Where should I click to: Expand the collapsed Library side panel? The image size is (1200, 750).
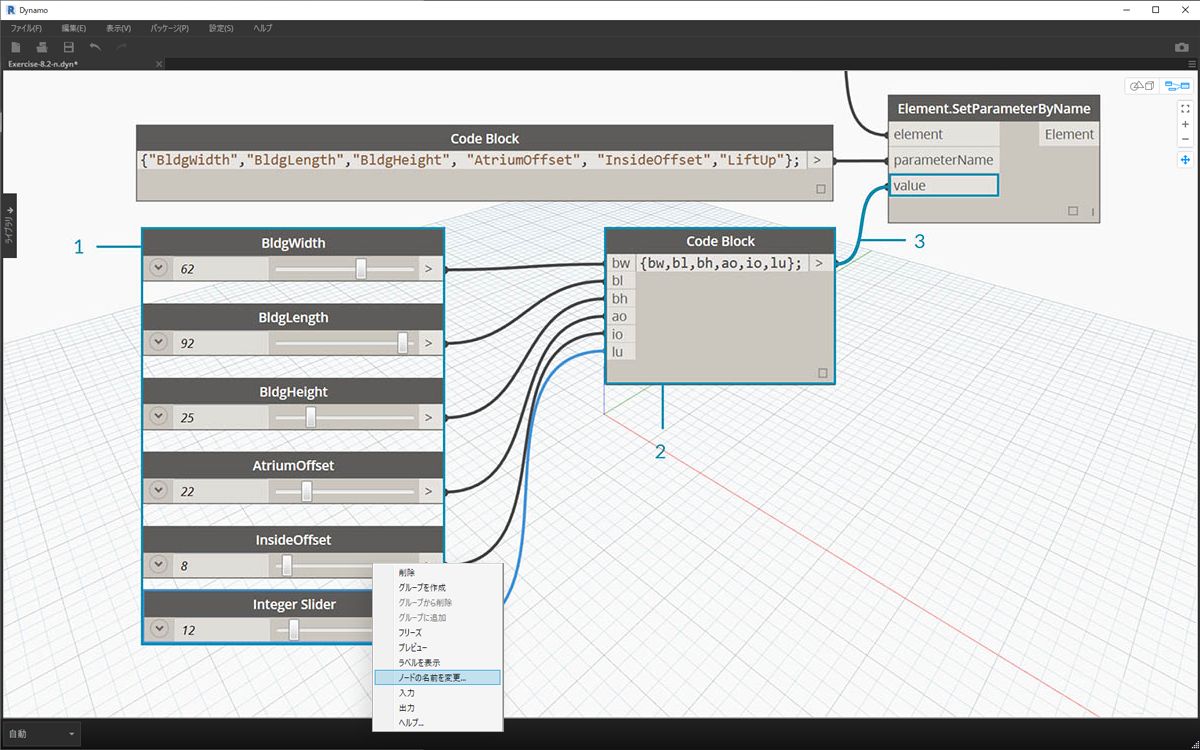9,225
